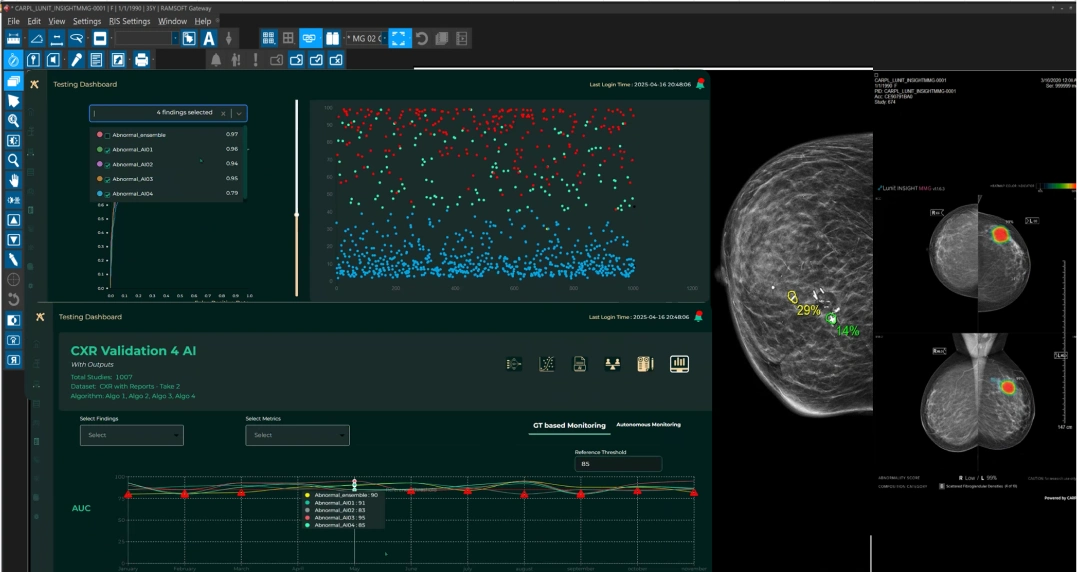Collapse the findings selected dropdown arrow
Viewport: 1077px width, 572px height.
(x=238, y=113)
